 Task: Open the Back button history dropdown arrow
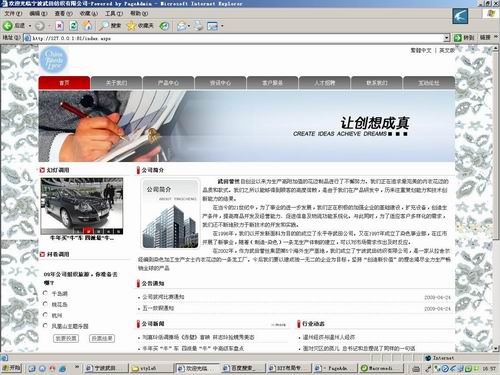(x=30, y=26)
